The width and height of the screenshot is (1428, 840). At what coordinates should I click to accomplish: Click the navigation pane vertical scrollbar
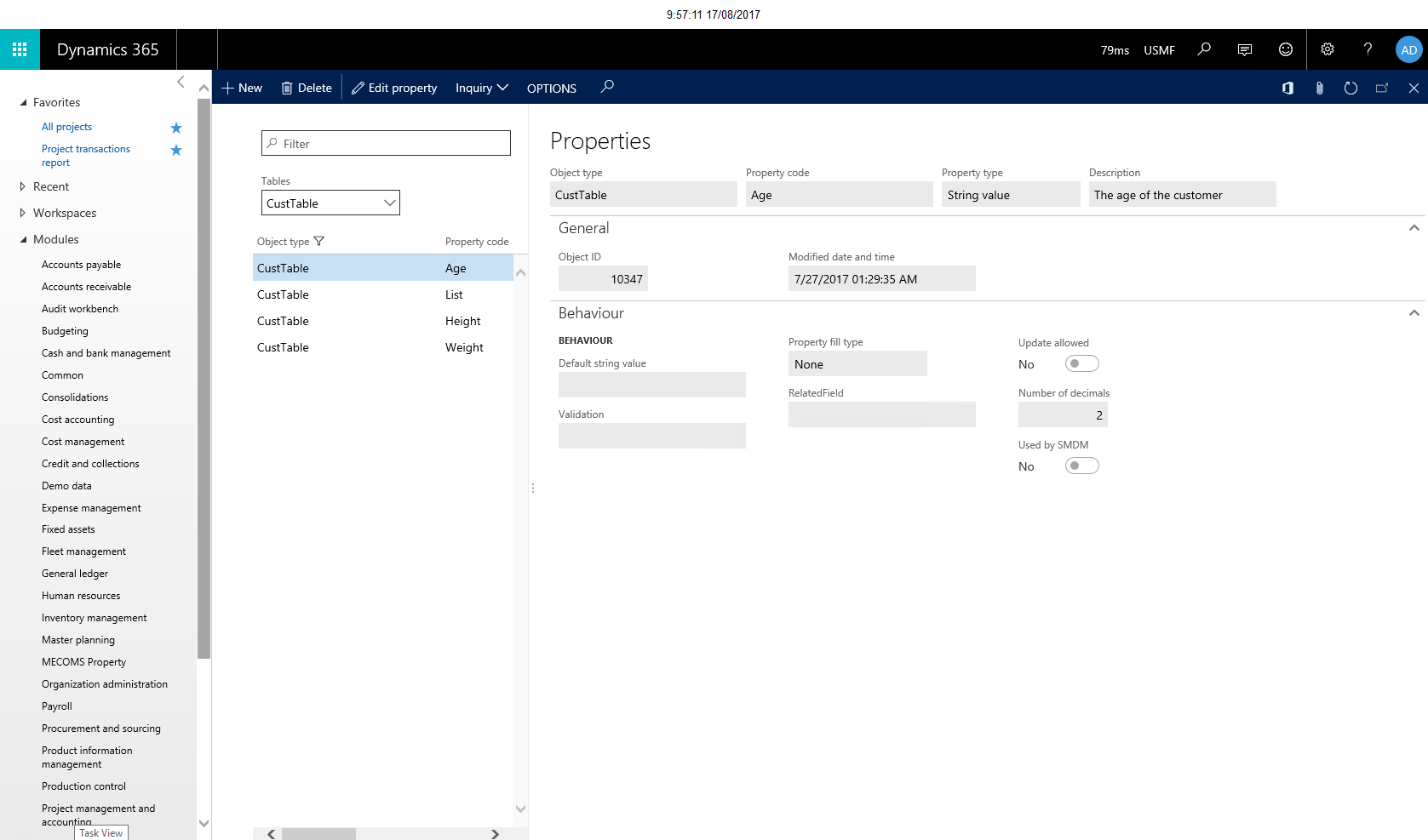[204, 379]
